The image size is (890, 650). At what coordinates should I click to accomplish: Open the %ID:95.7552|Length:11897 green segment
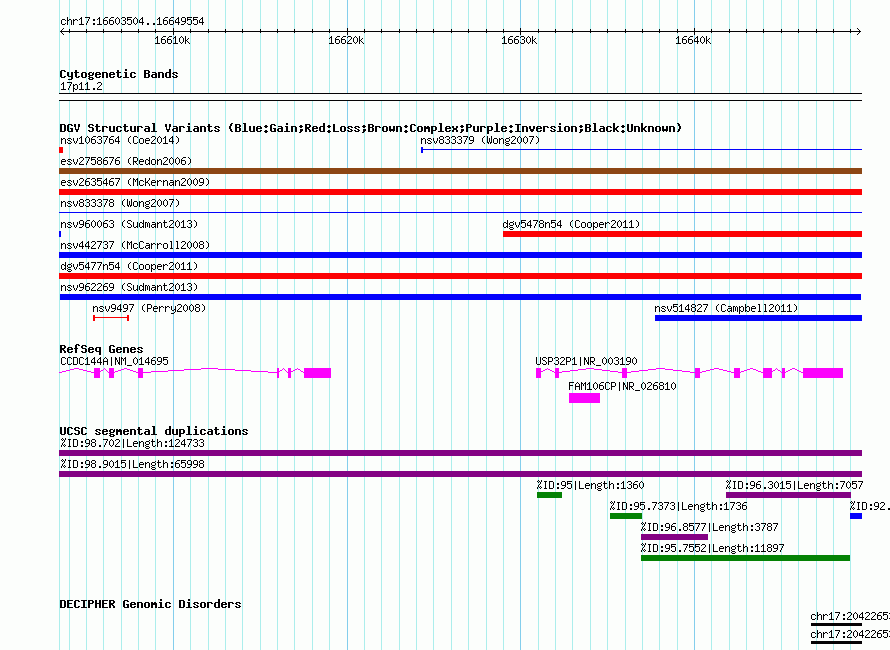(745, 558)
